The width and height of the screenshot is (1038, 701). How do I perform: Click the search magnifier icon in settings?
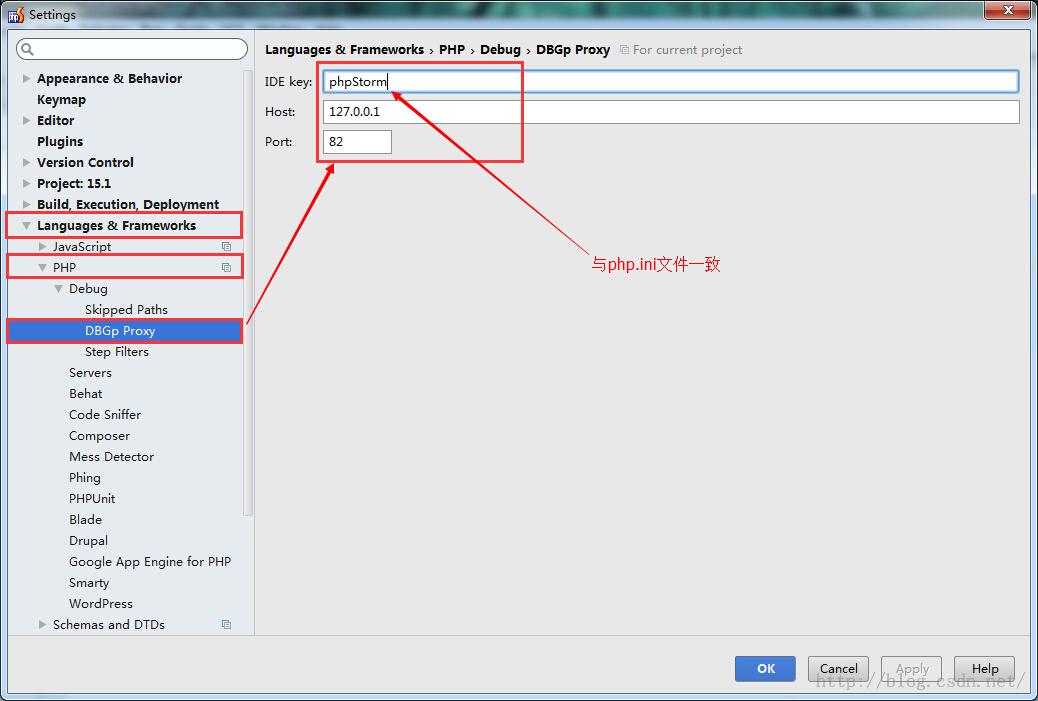[x=27, y=49]
